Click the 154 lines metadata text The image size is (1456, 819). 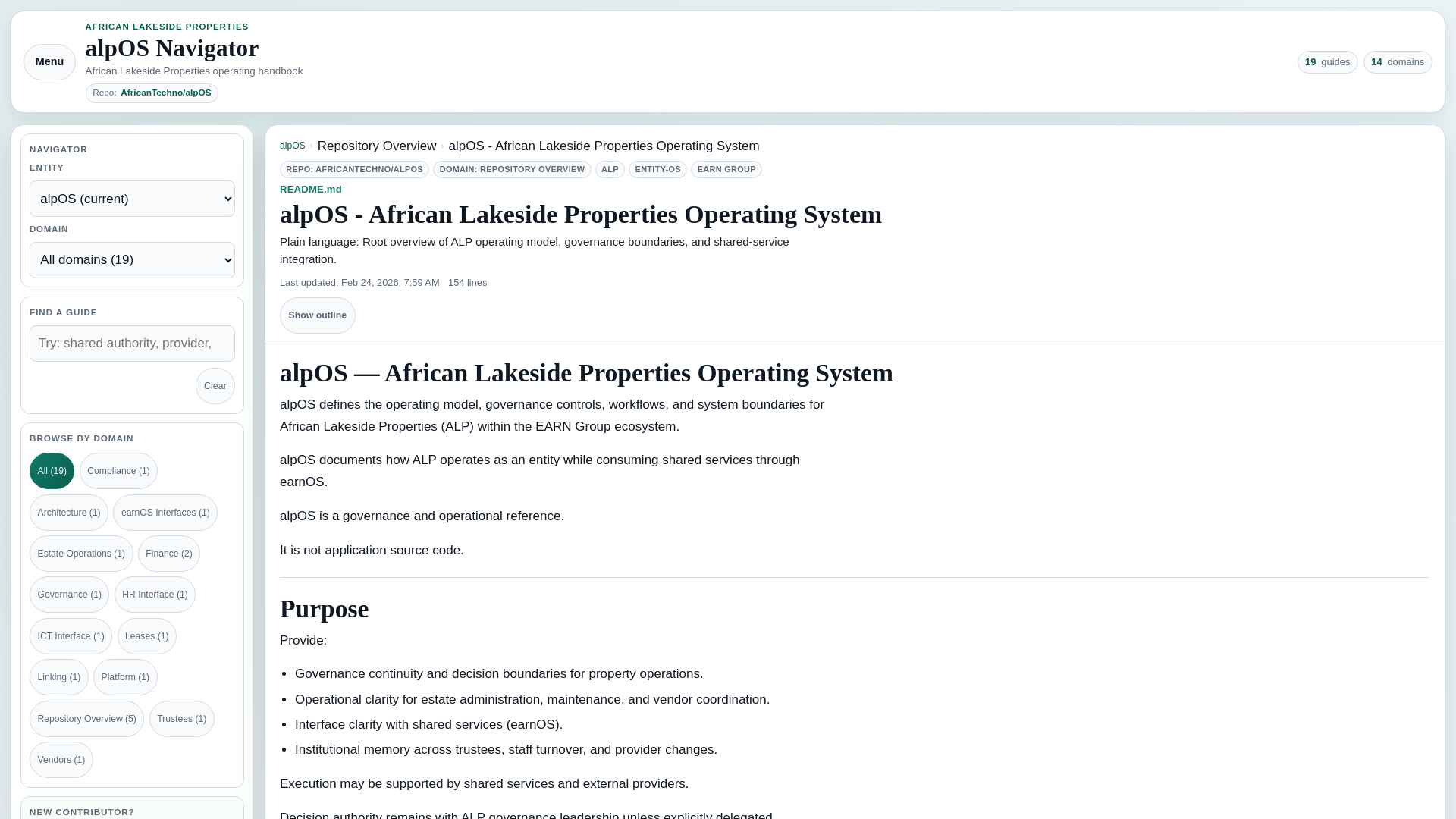point(467,283)
